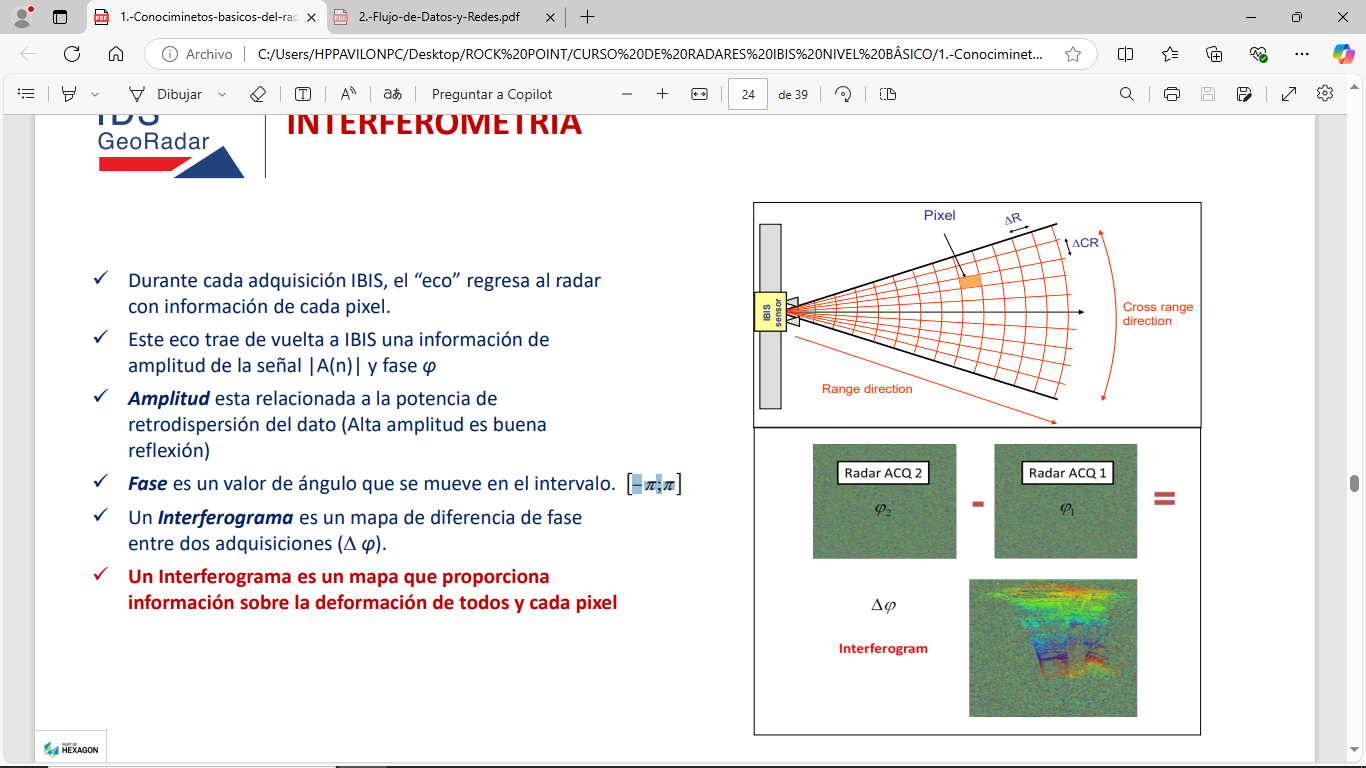The width and height of the screenshot is (1366, 768).
Task: Expand the Dibujar options dropdown arrow
Action: (222, 94)
